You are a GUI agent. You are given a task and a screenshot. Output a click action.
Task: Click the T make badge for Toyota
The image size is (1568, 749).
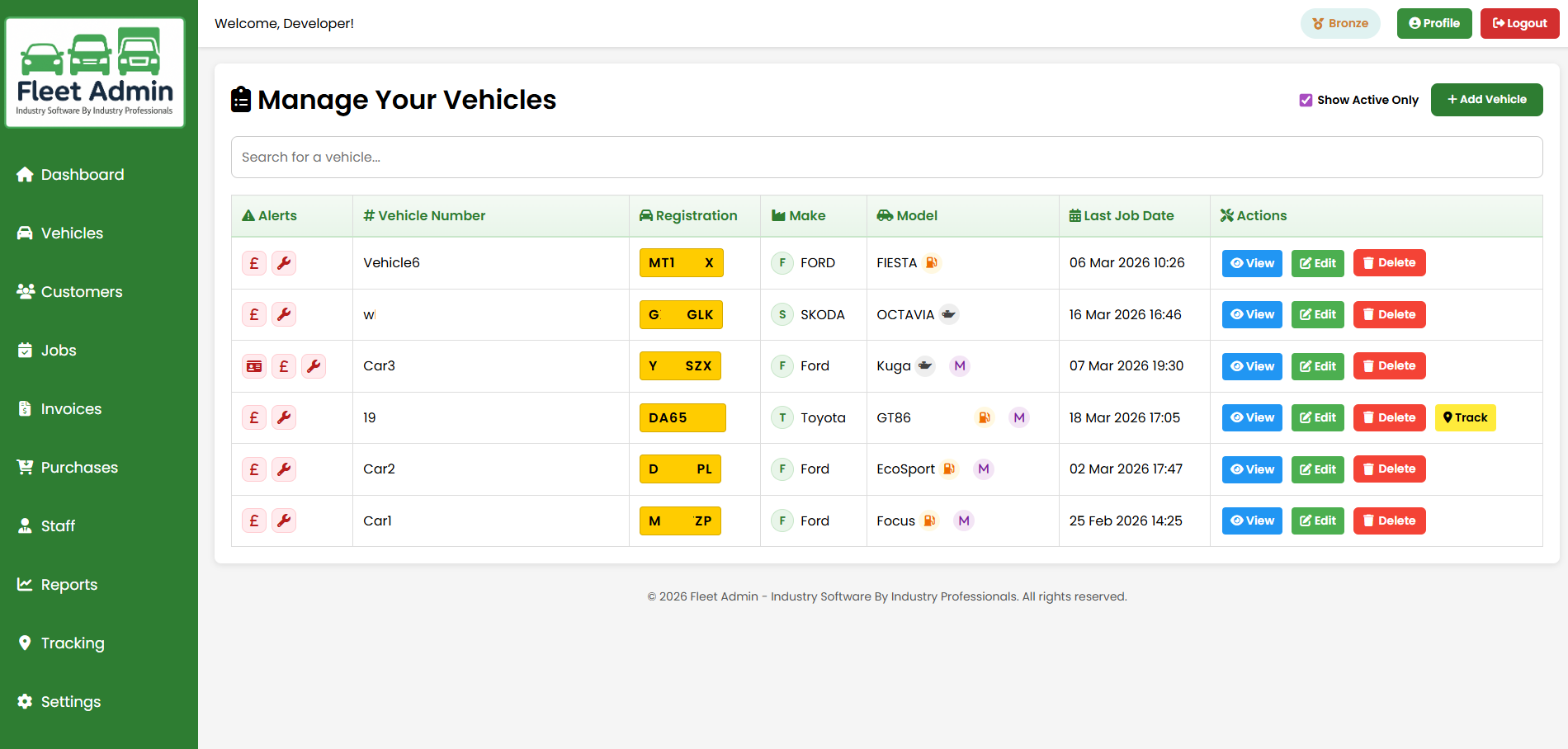pos(782,417)
